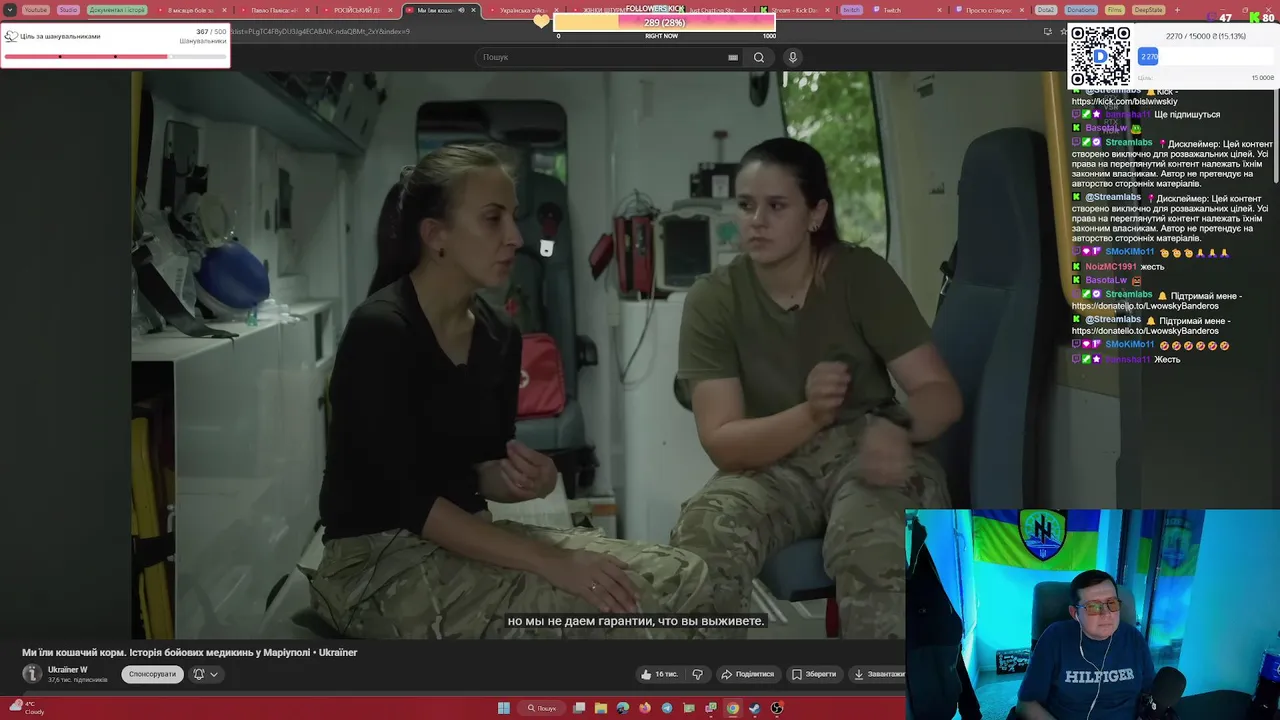Switch to the РОСІЙСЬКИЙ tab
1280x720 pixels.
click(x=356, y=10)
